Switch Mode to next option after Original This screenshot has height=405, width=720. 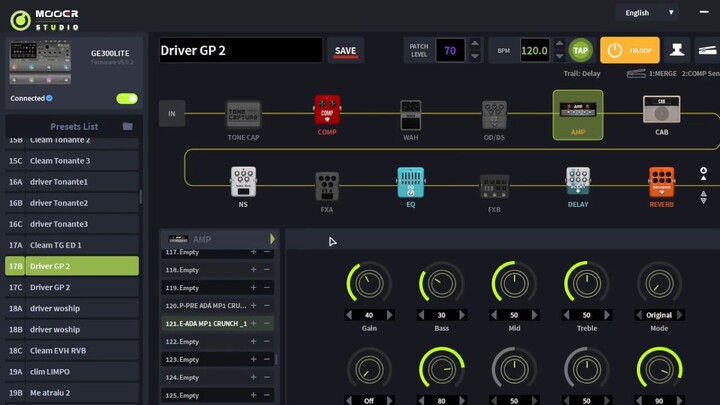[680, 315]
